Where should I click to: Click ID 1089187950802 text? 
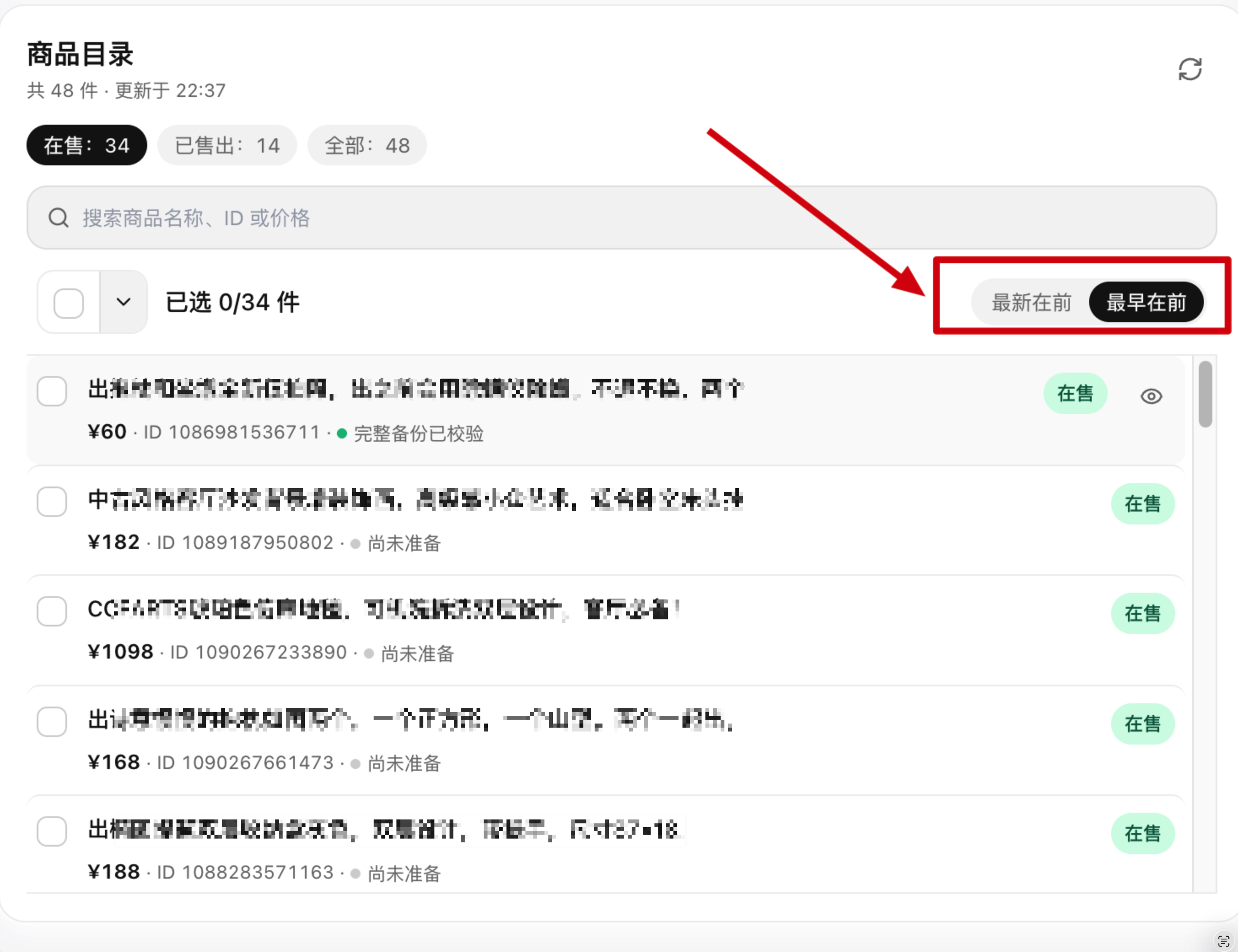(x=245, y=543)
